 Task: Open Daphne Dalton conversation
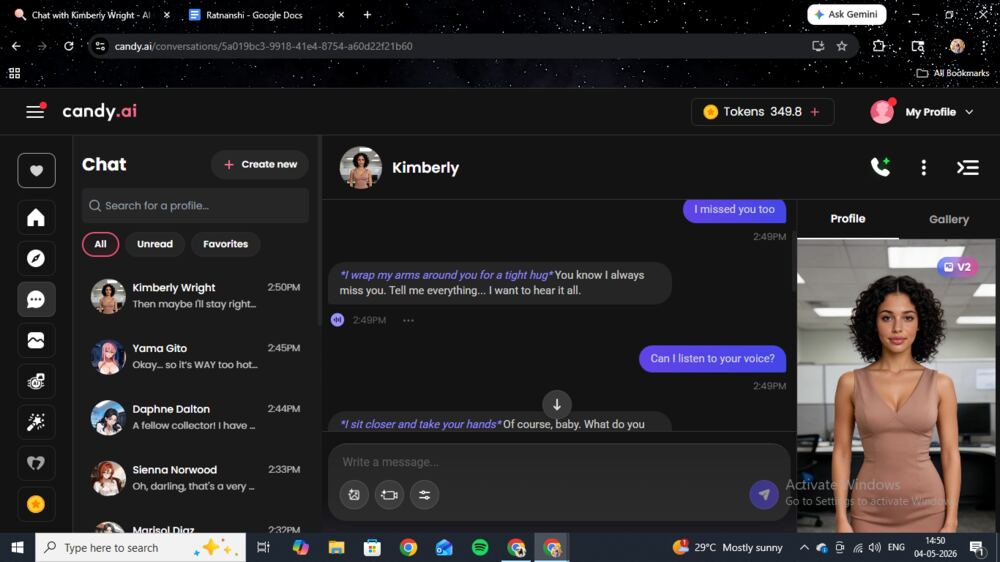tap(196, 417)
